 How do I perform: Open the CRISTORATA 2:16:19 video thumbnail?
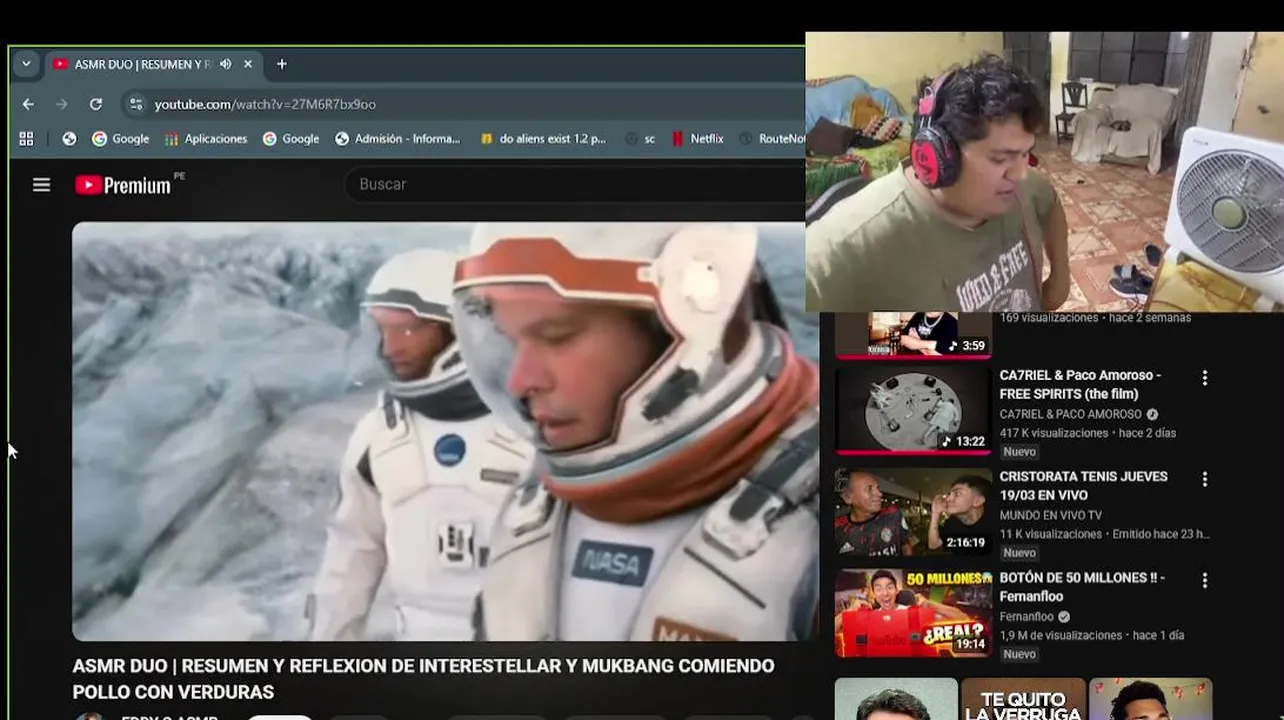pos(913,512)
